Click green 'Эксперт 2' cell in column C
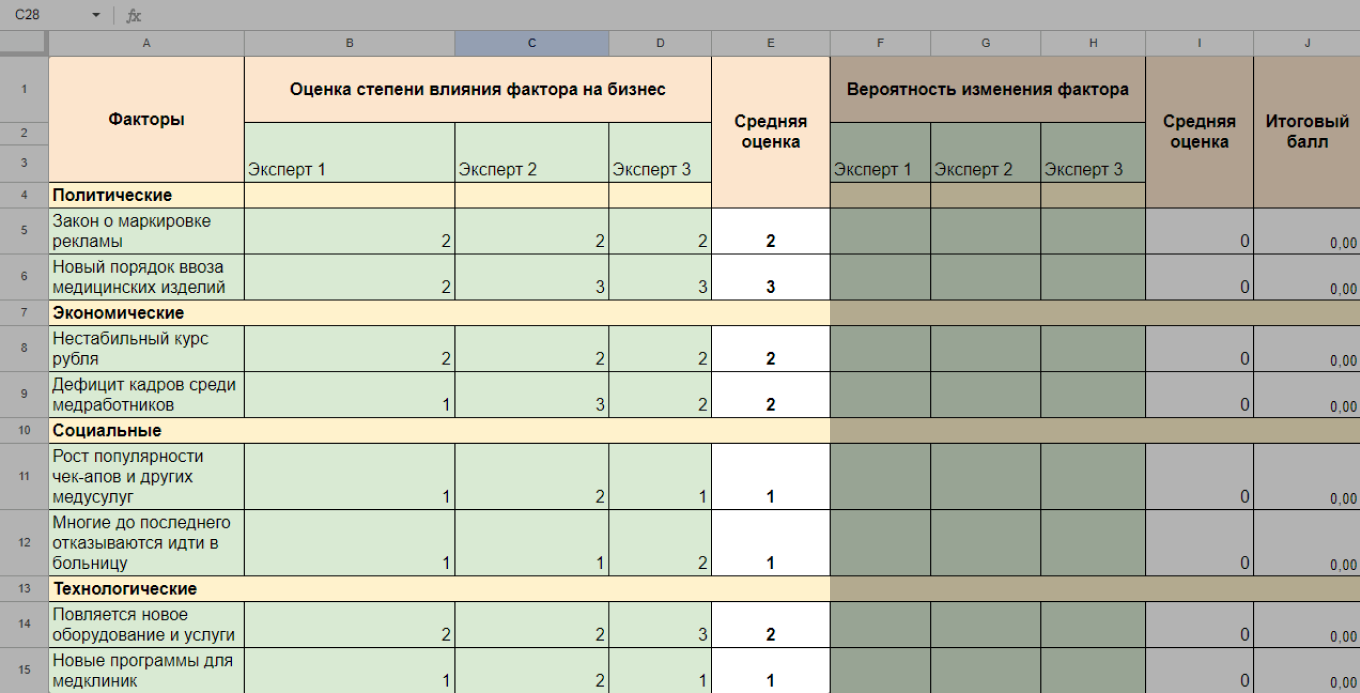 (x=531, y=153)
